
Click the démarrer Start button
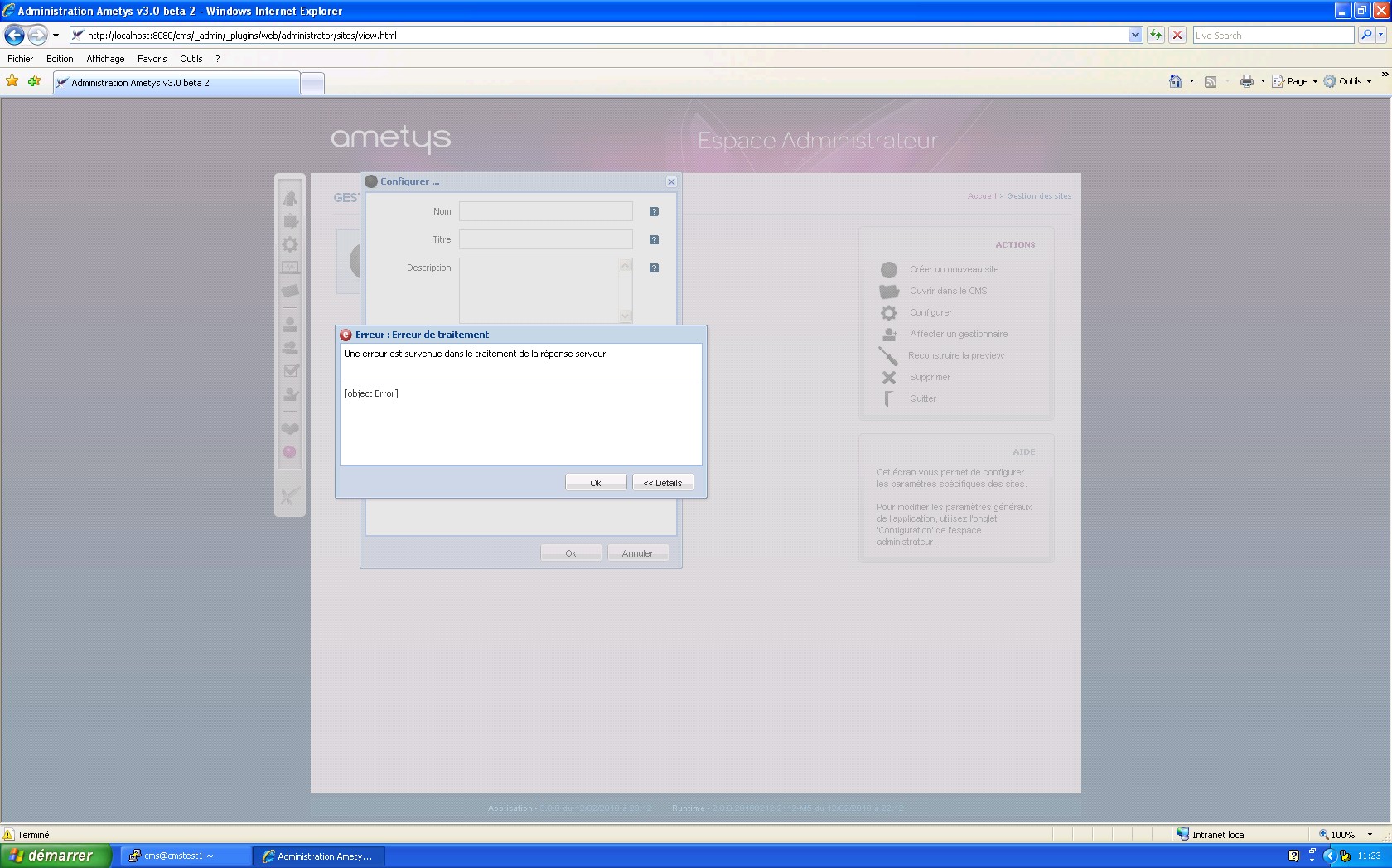(x=55, y=856)
